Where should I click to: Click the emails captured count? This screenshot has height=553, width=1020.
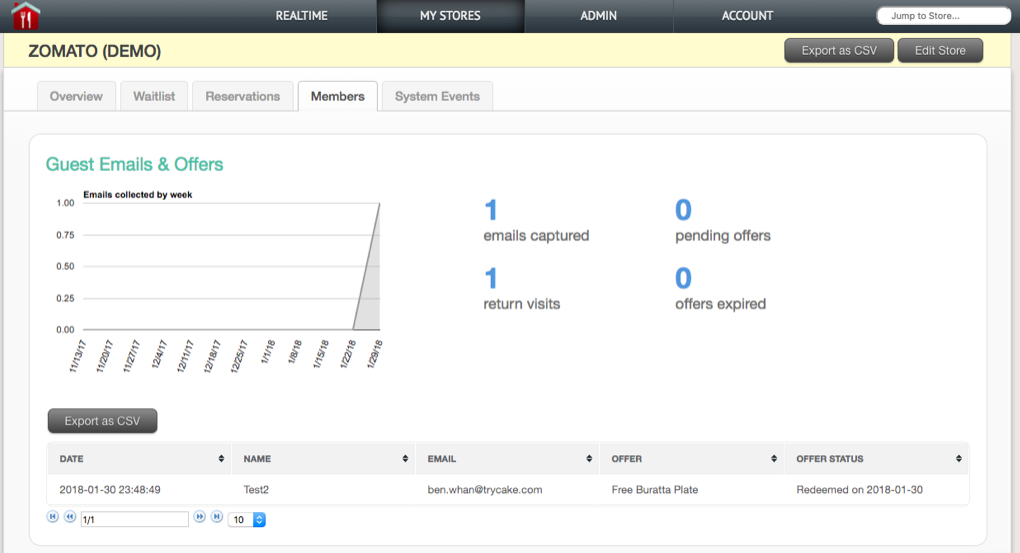click(491, 210)
